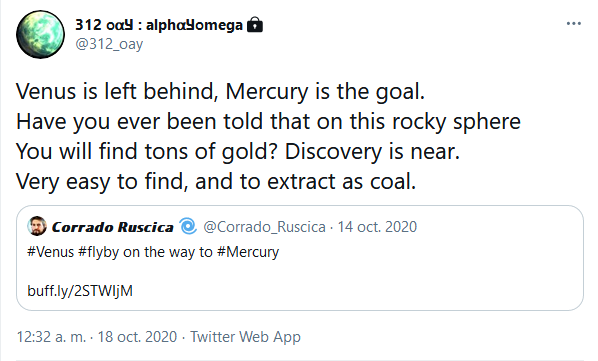Open the buff.ly/2STWIjM link
This screenshot has width=598, height=361.
click(80, 291)
